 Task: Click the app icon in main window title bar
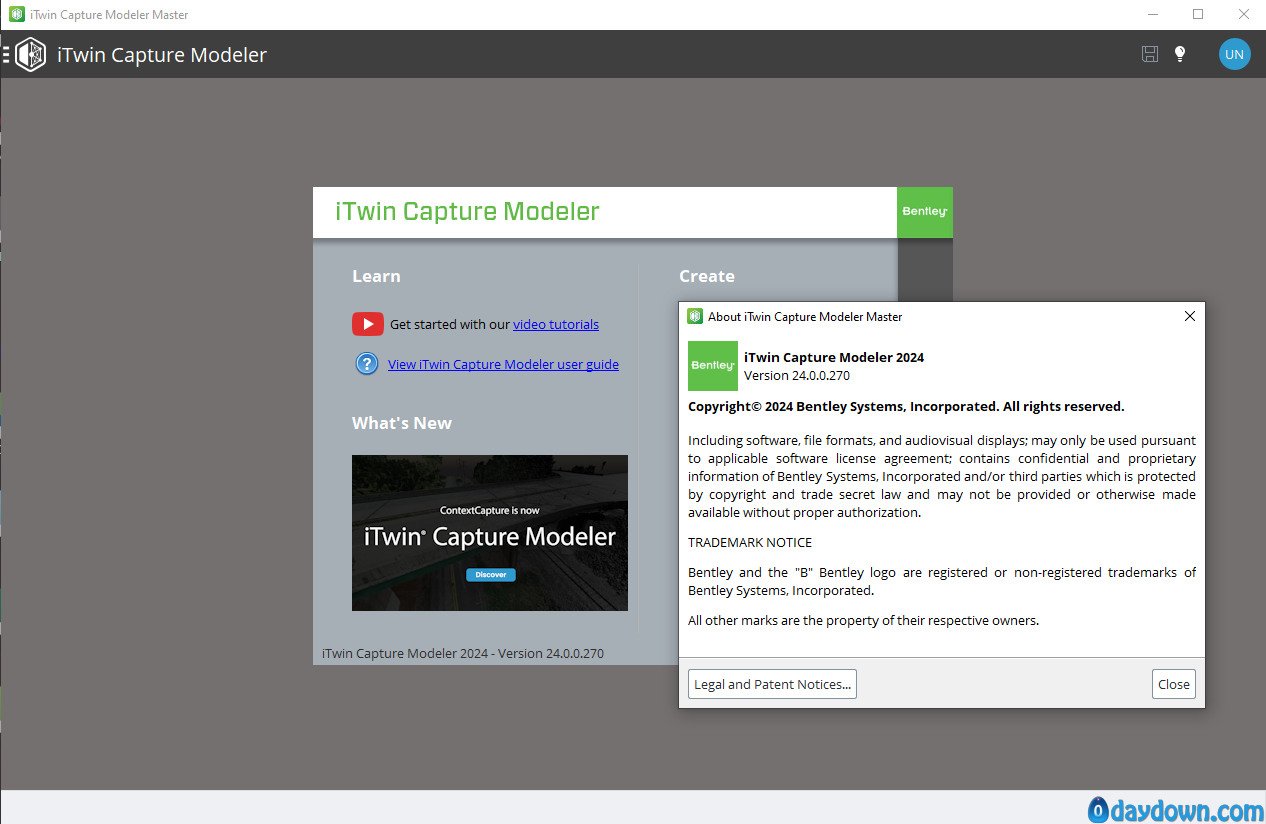pyautogui.click(x=16, y=14)
